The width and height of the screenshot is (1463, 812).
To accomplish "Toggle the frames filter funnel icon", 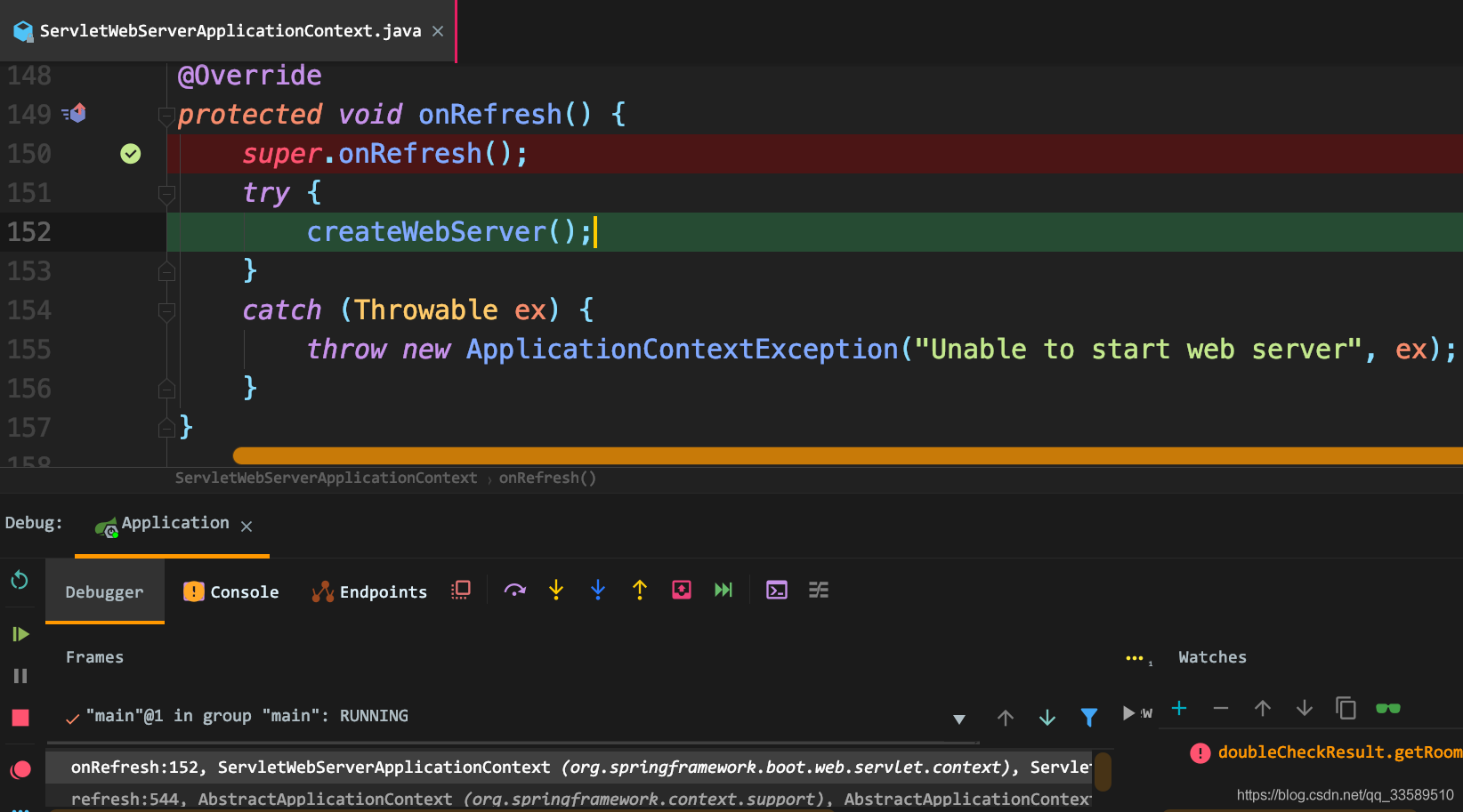I will [1088, 717].
